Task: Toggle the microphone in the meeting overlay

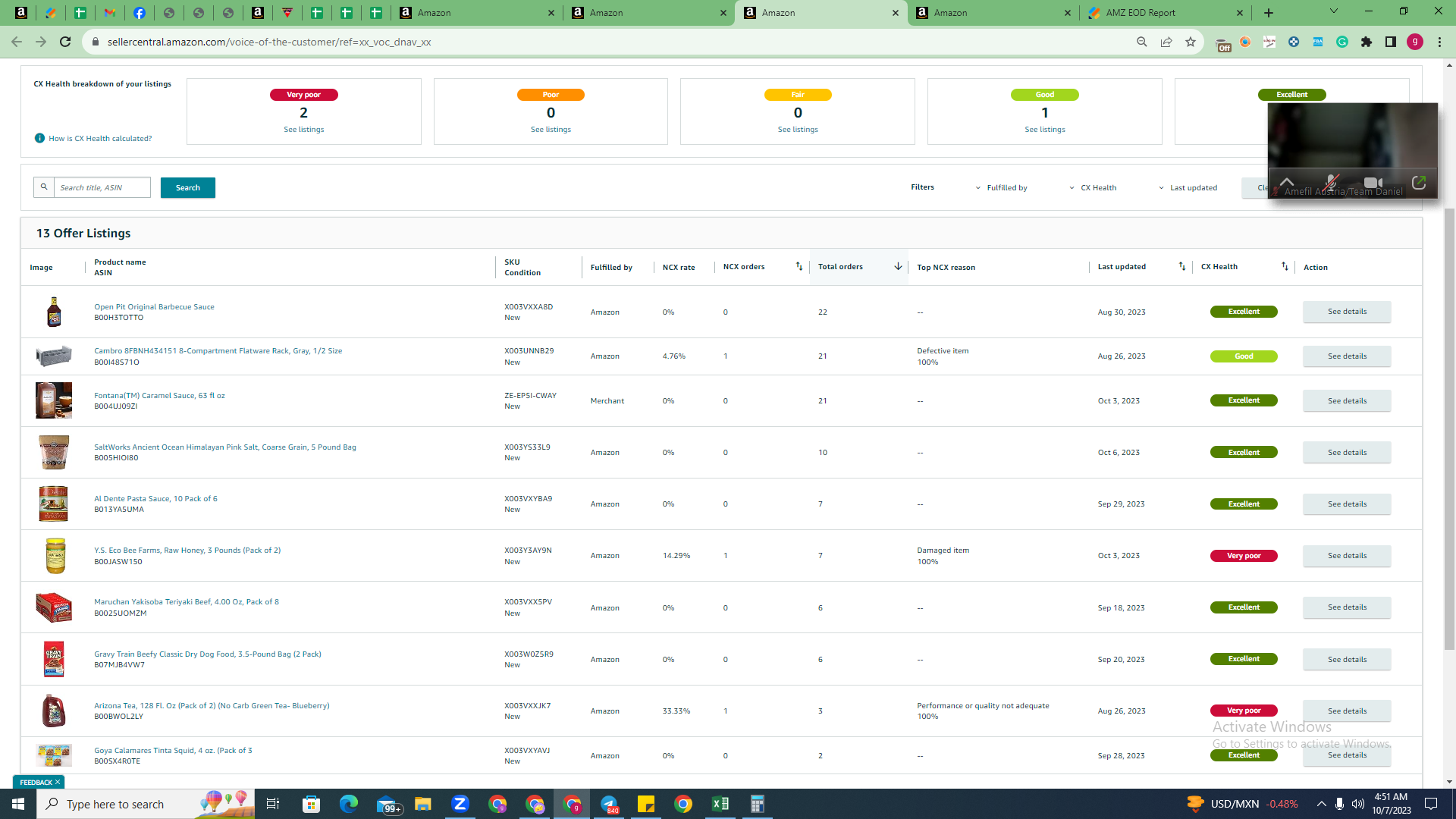Action: click(1331, 182)
